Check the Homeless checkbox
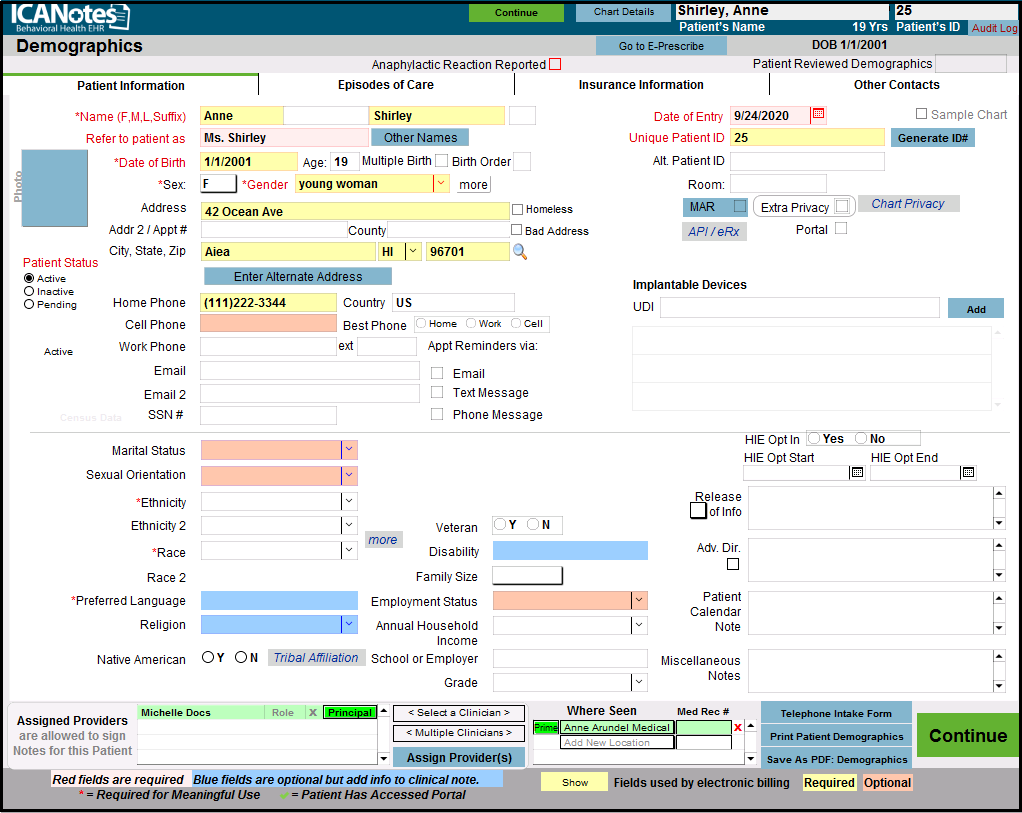This screenshot has height=813, width=1022. [517, 210]
